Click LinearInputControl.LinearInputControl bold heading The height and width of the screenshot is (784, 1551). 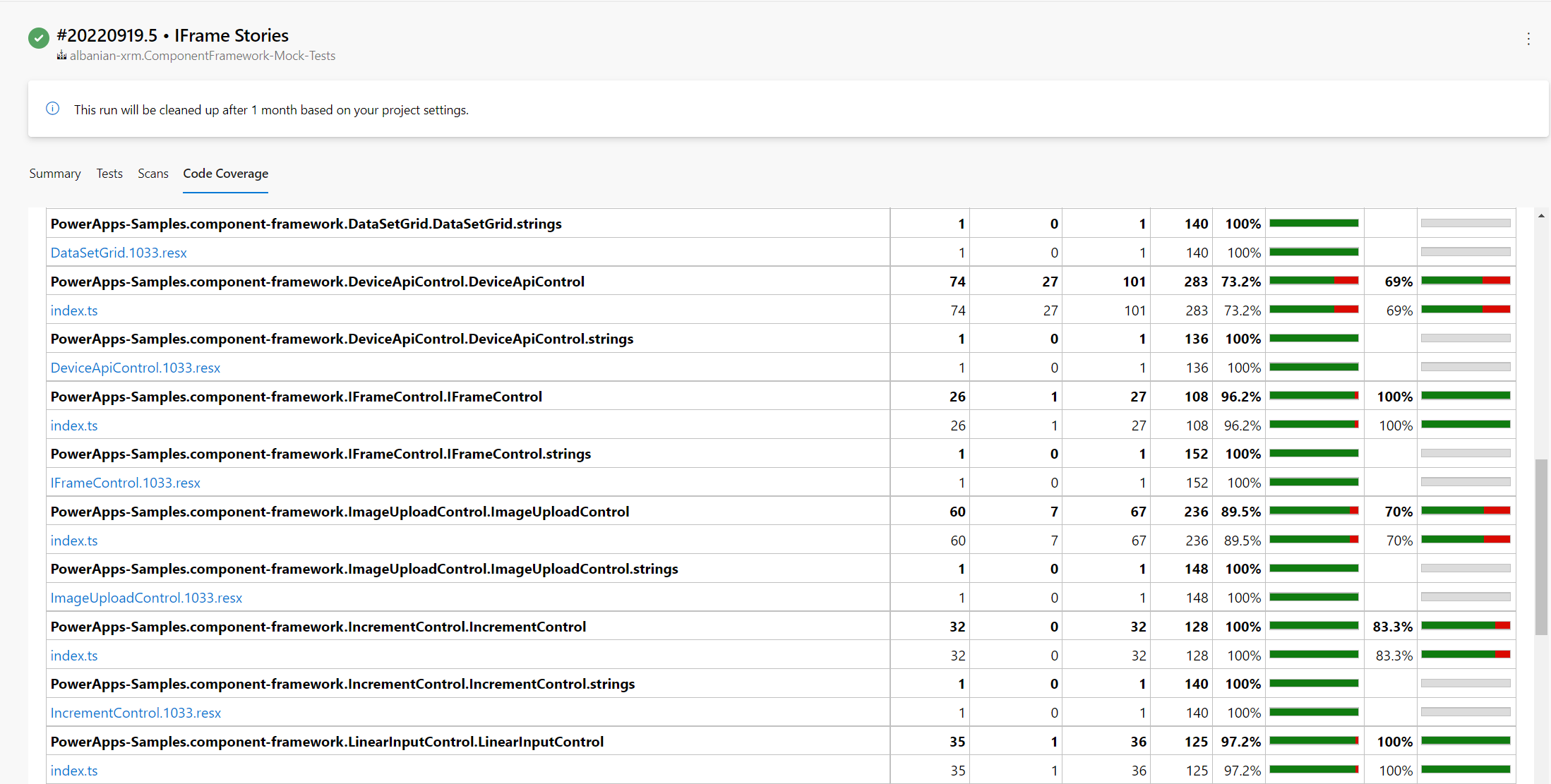(328, 742)
